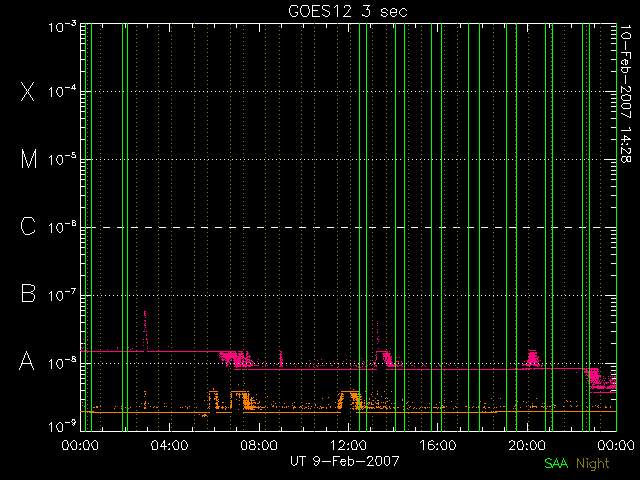Click the pink flare spike near 03:00
Screen dimensions: 640x480
145,331
